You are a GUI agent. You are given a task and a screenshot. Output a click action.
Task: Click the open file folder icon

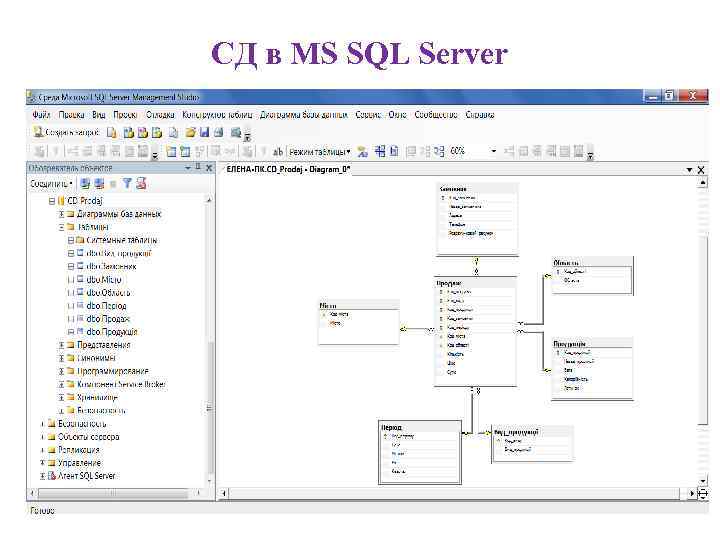pyautogui.click(x=190, y=133)
